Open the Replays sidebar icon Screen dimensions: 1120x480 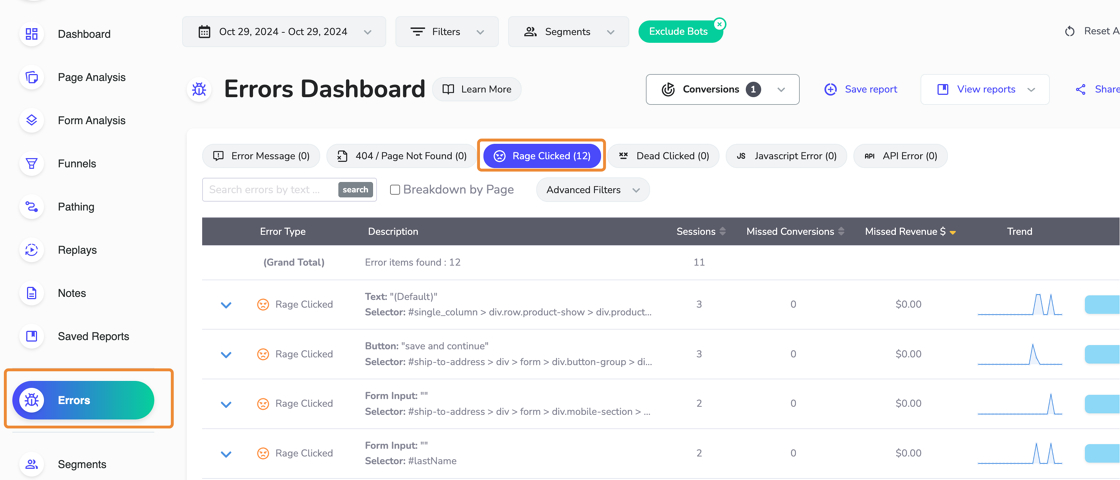click(x=32, y=250)
